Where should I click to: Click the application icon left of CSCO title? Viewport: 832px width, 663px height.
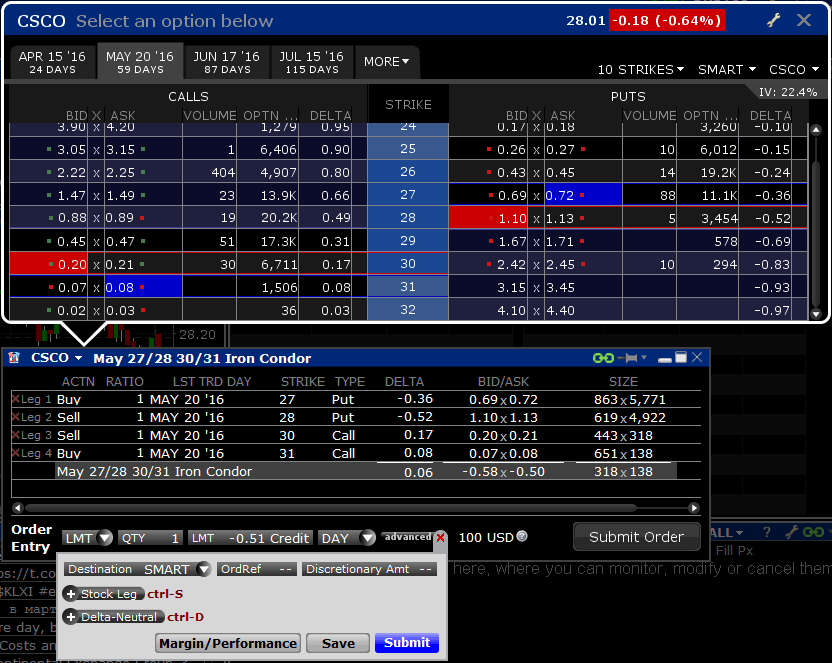coord(14,358)
